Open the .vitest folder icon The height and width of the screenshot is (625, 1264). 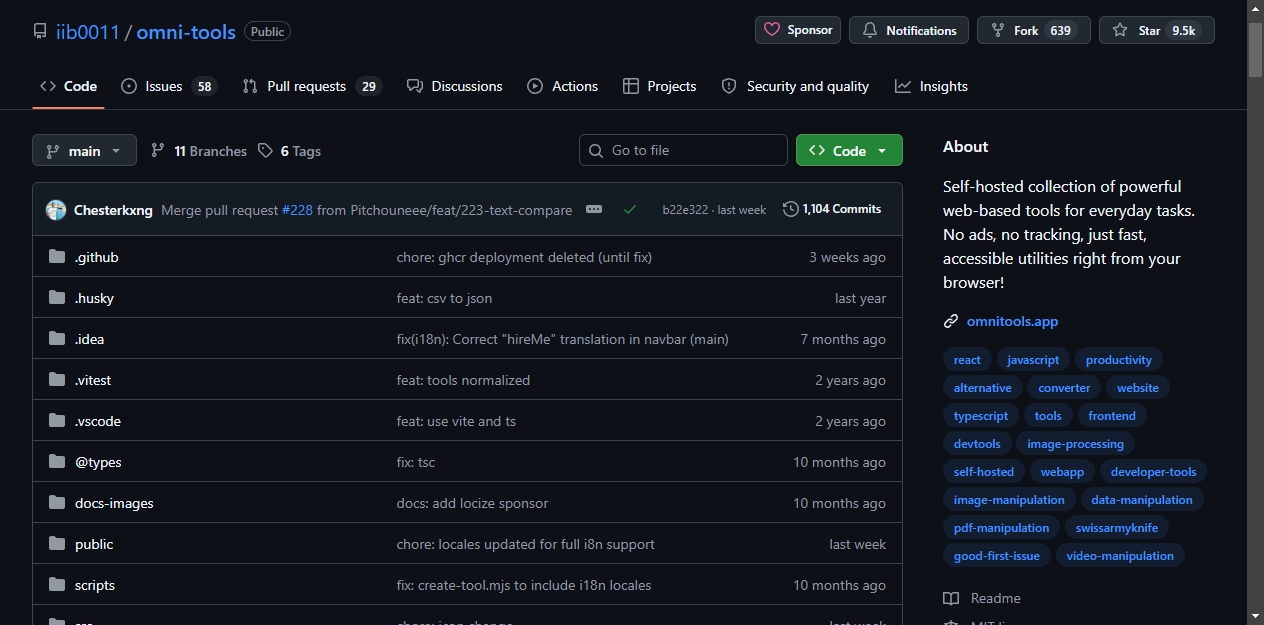tap(57, 380)
